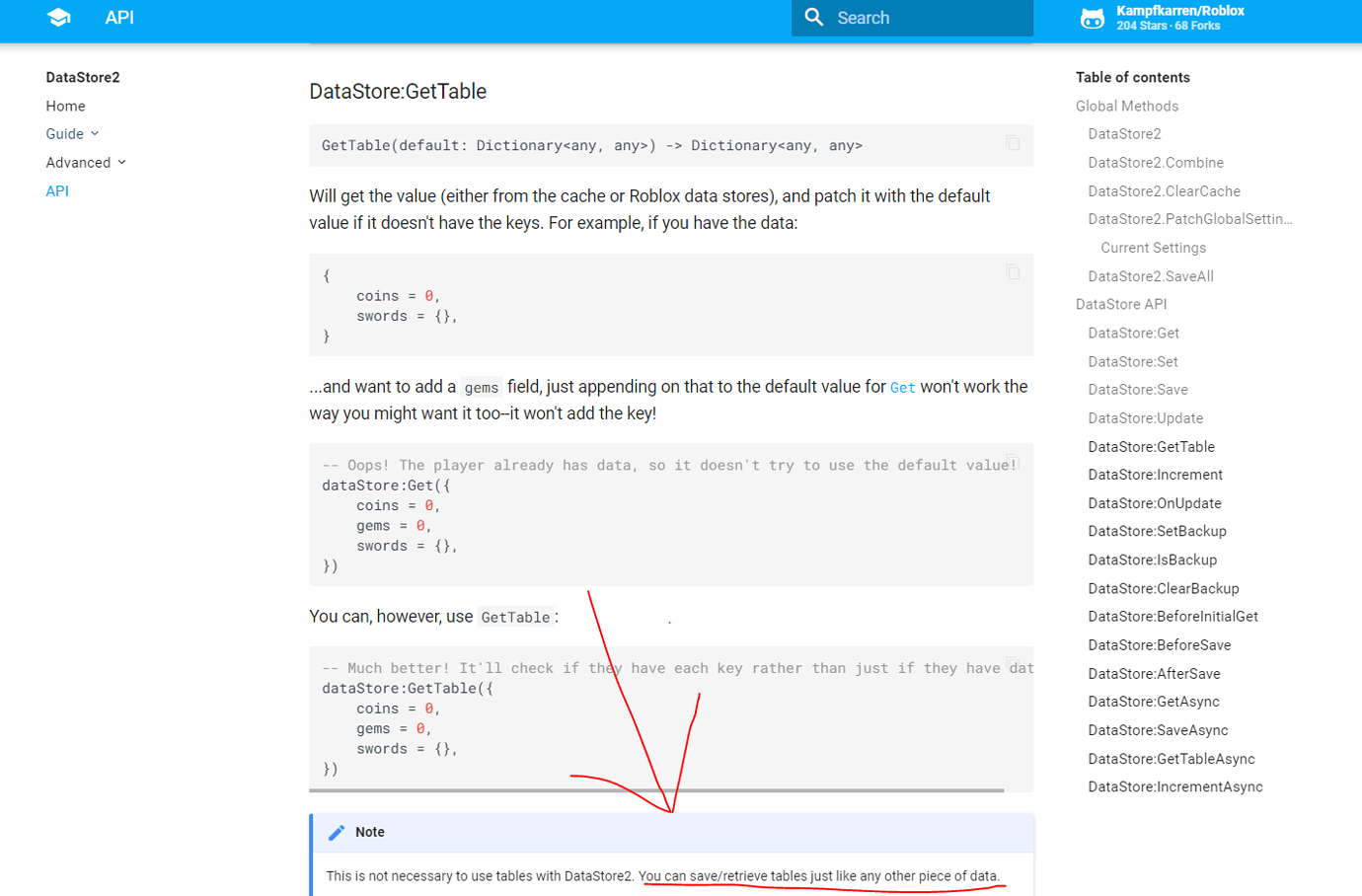The width and height of the screenshot is (1362, 896).
Task: Go to DataStore:Get in contents
Action: [1133, 334]
